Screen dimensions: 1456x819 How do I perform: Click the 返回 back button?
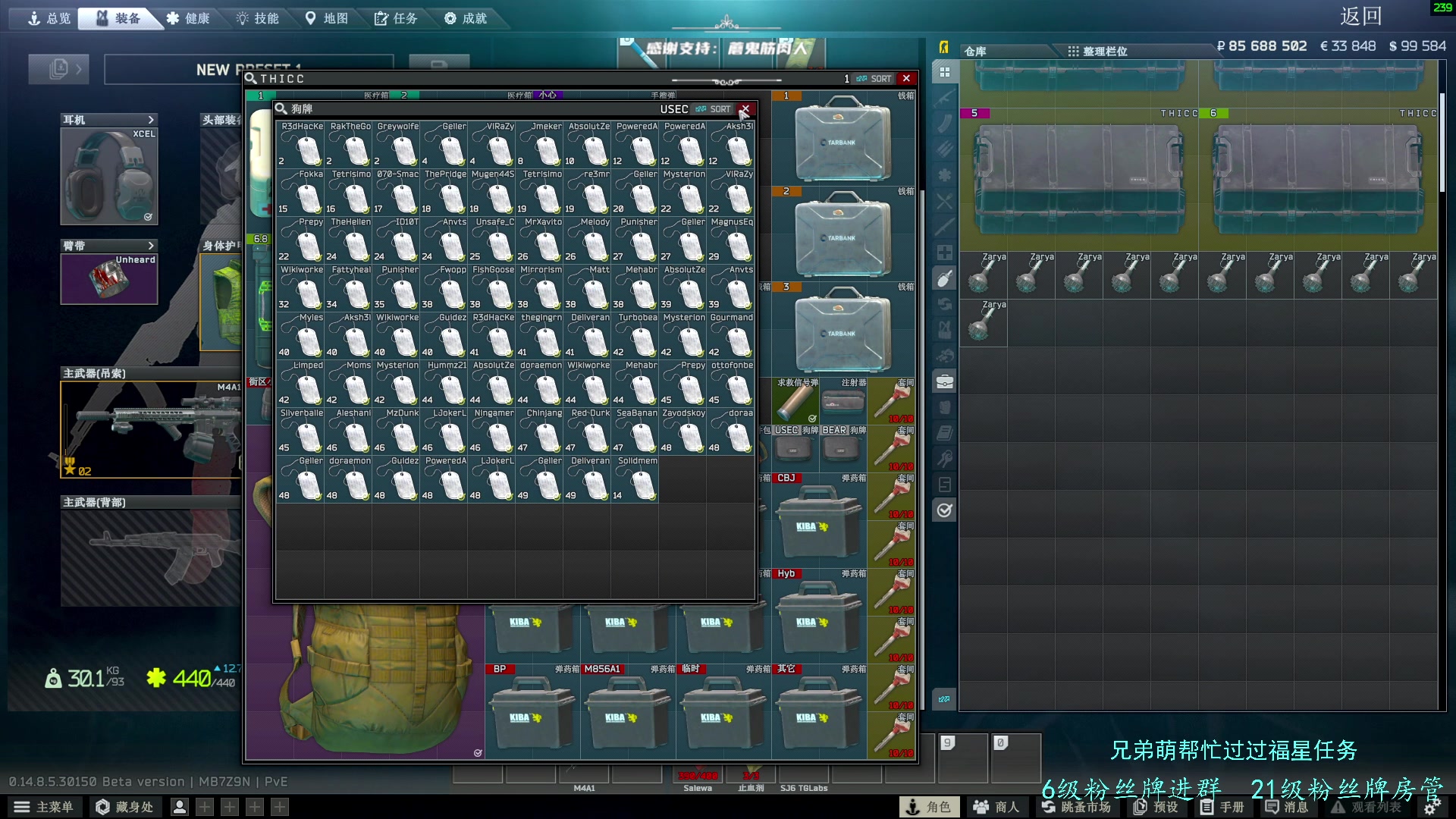click(x=1360, y=16)
